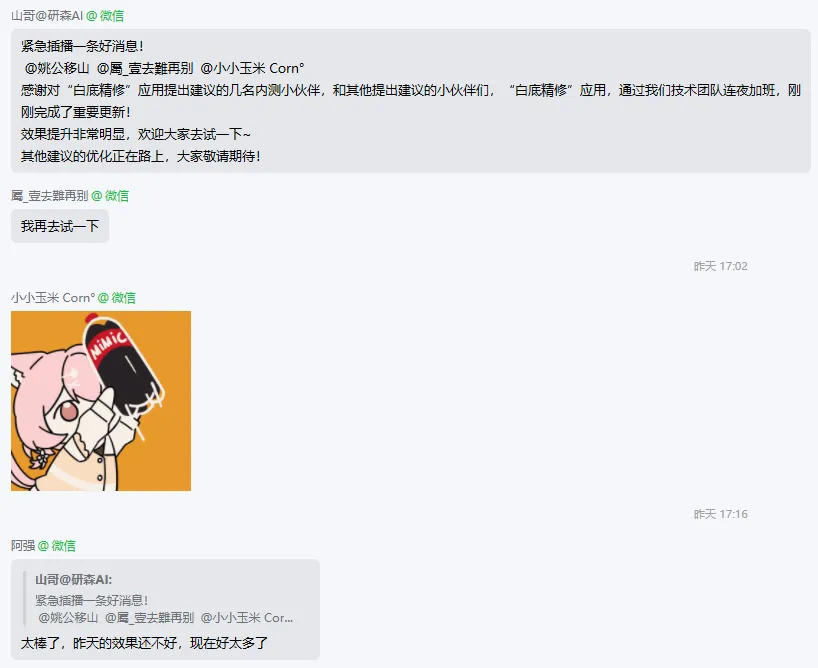The width and height of the screenshot is (818, 668).
Task: Click @屠_壹去難再别 mention in first message
Action: pos(145,68)
